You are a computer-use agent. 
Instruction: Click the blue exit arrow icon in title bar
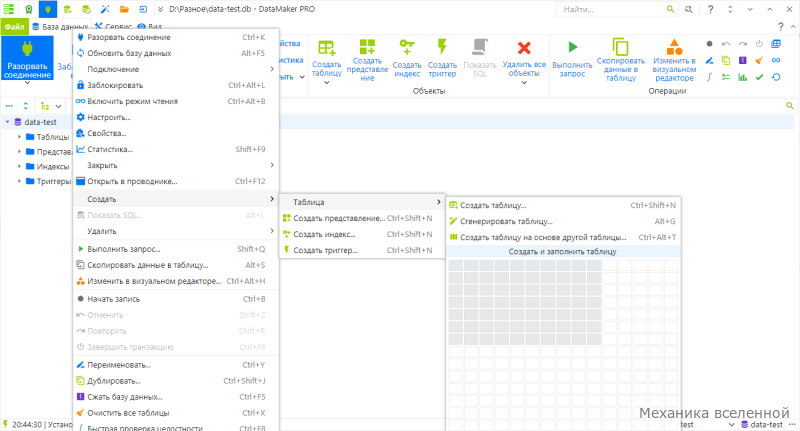[143, 9]
